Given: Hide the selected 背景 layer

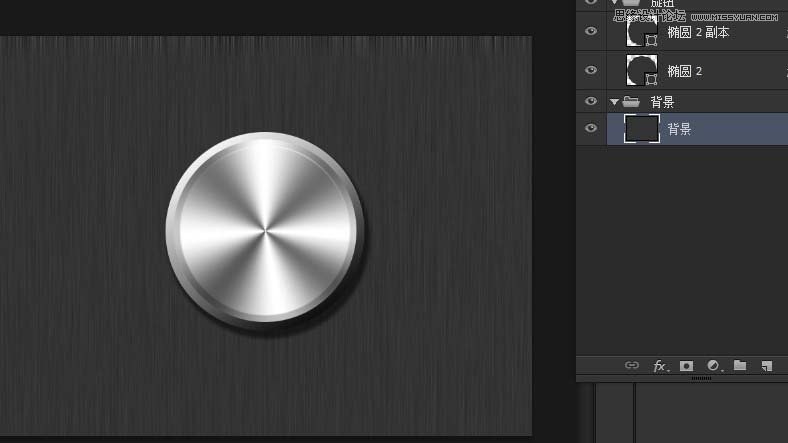Looking at the screenshot, I should point(591,128).
